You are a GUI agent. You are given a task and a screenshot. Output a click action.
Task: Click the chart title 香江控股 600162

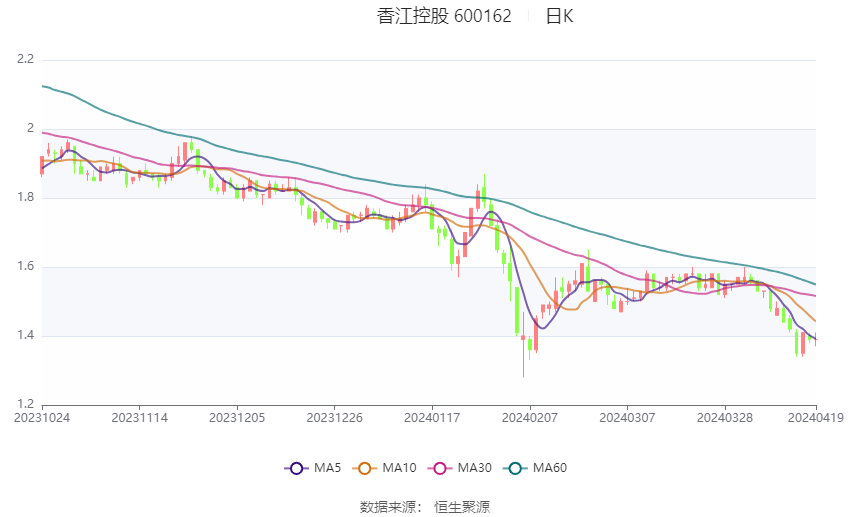[x=444, y=16]
